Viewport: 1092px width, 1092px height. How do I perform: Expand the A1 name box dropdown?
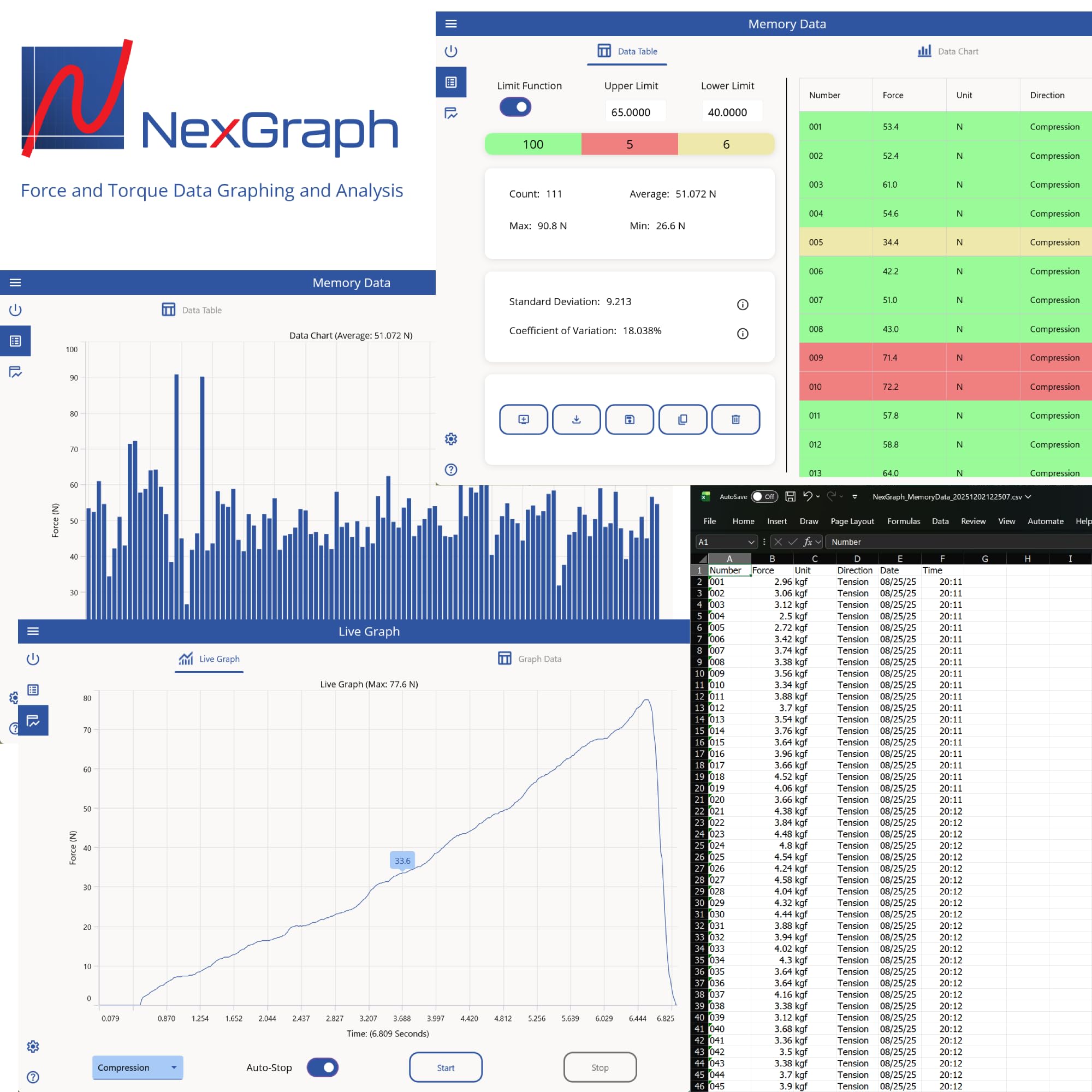pyautogui.click(x=751, y=542)
